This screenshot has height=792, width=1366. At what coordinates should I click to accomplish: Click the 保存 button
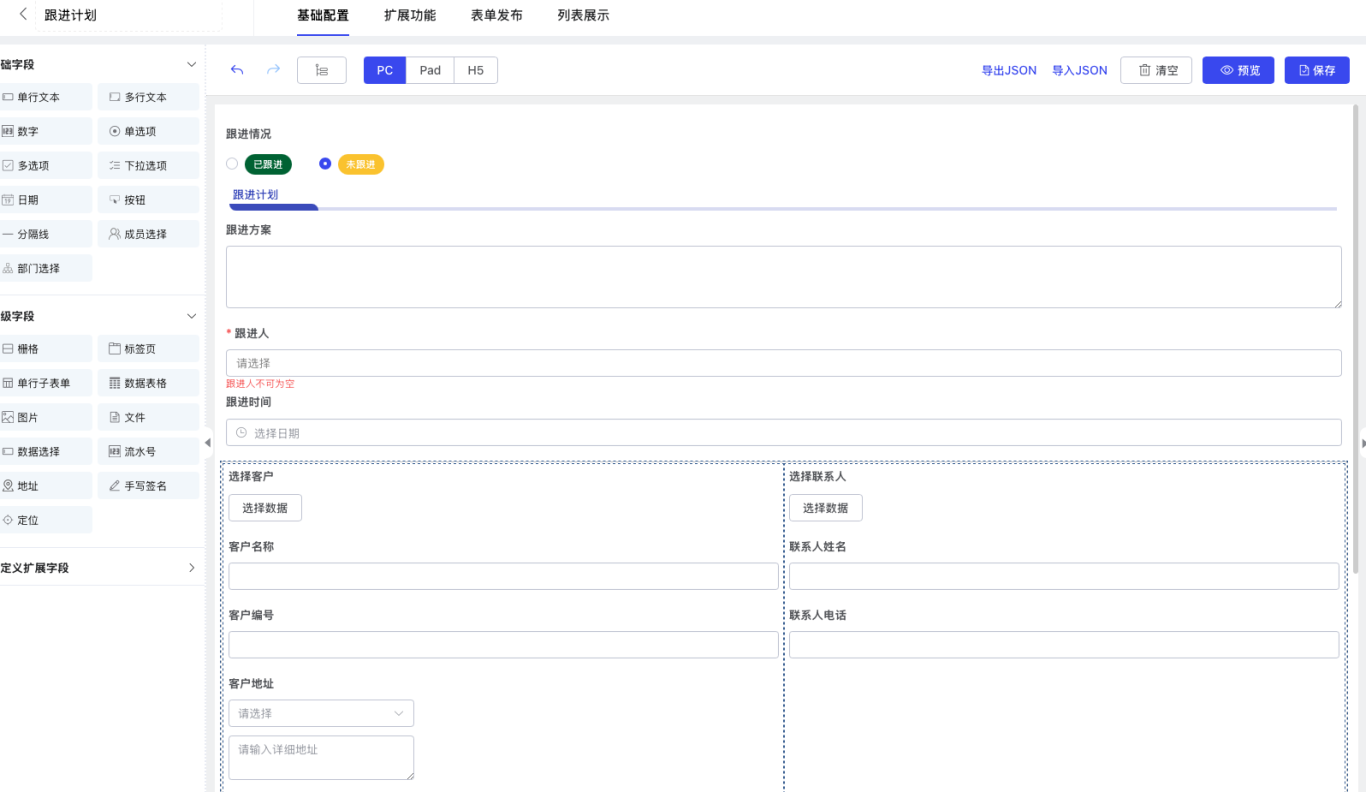[1317, 70]
